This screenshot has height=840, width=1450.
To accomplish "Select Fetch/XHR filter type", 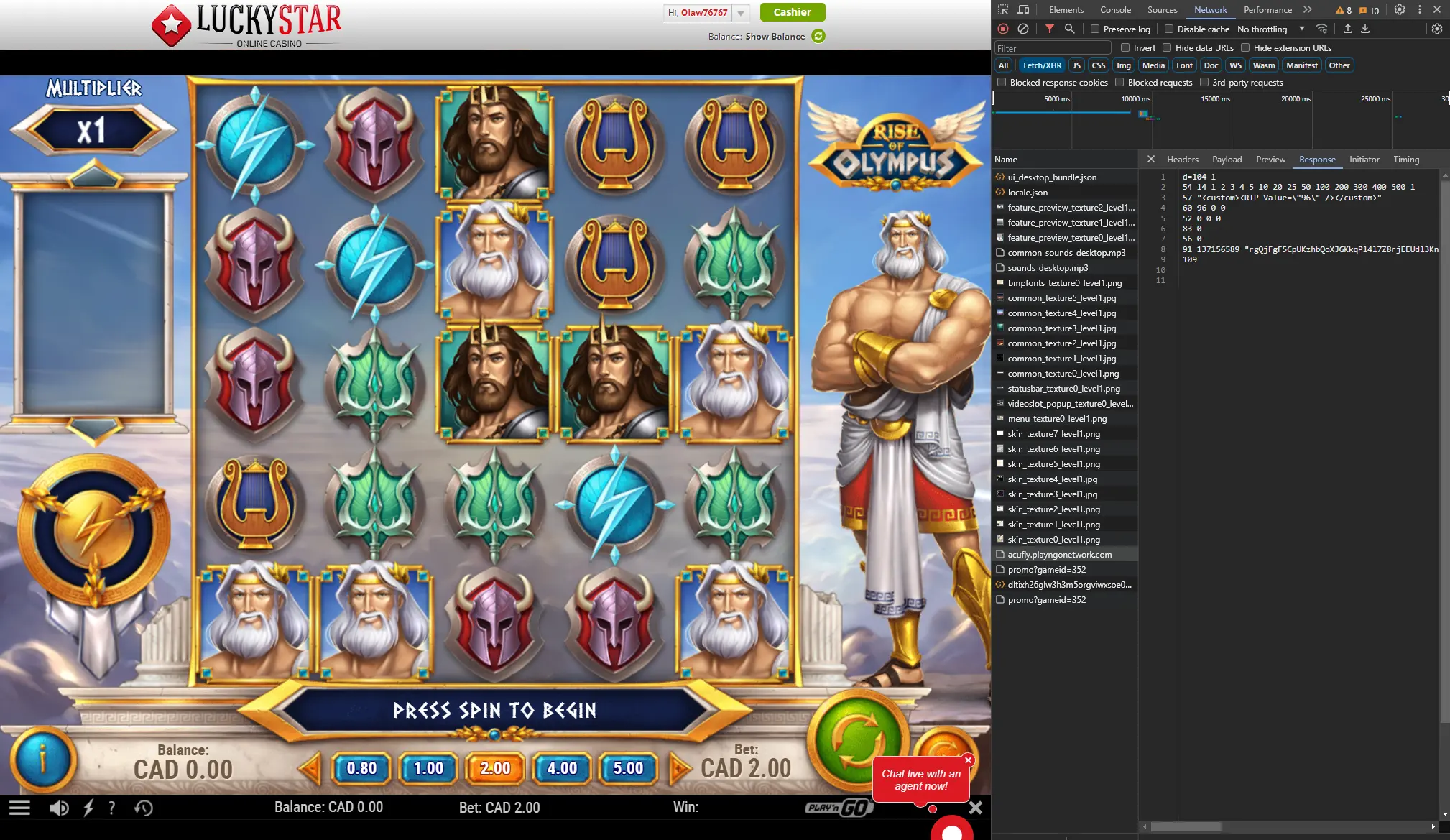I will 1042,65.
